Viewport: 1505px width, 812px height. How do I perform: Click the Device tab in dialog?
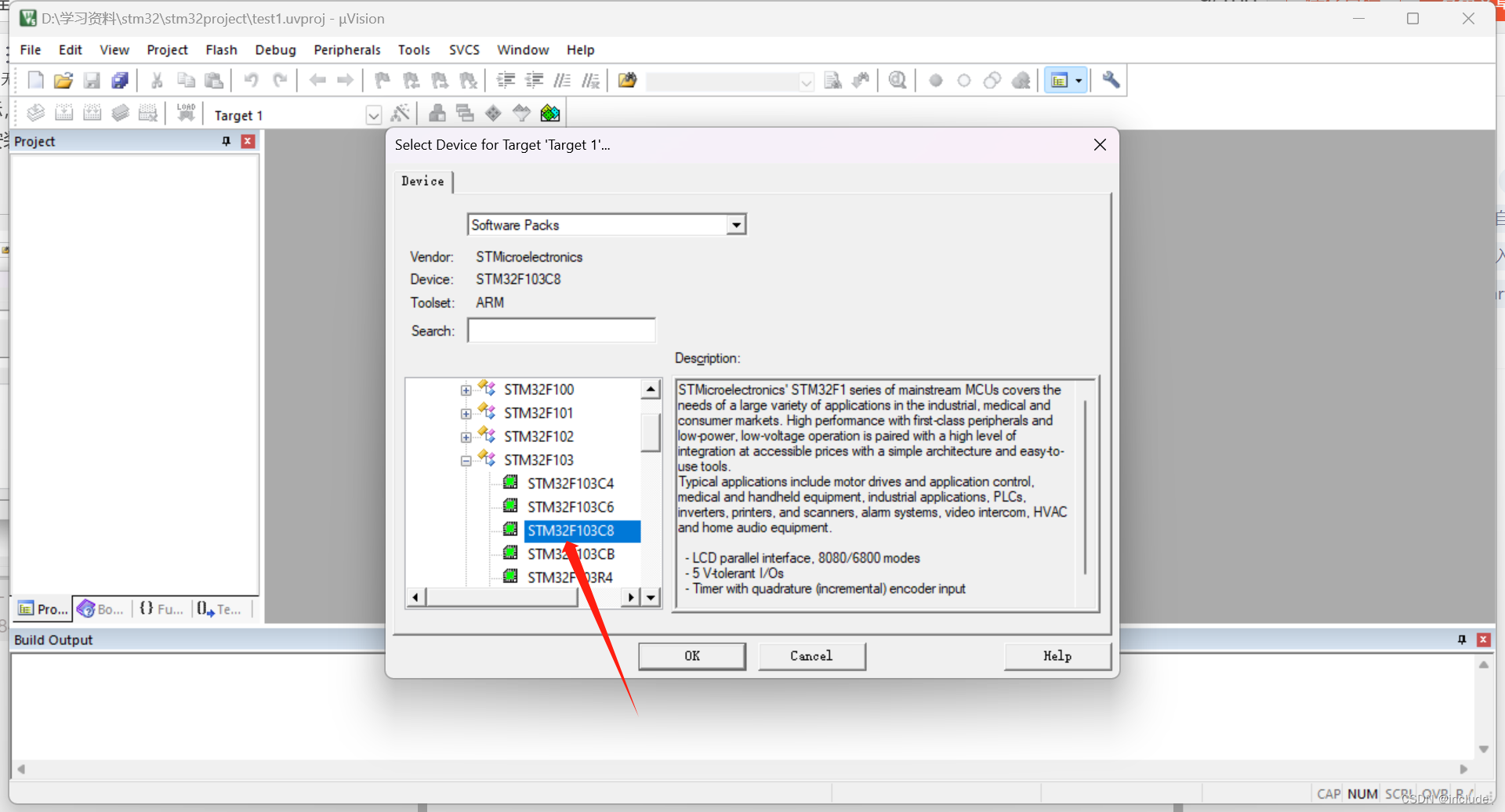click(422, 181)
